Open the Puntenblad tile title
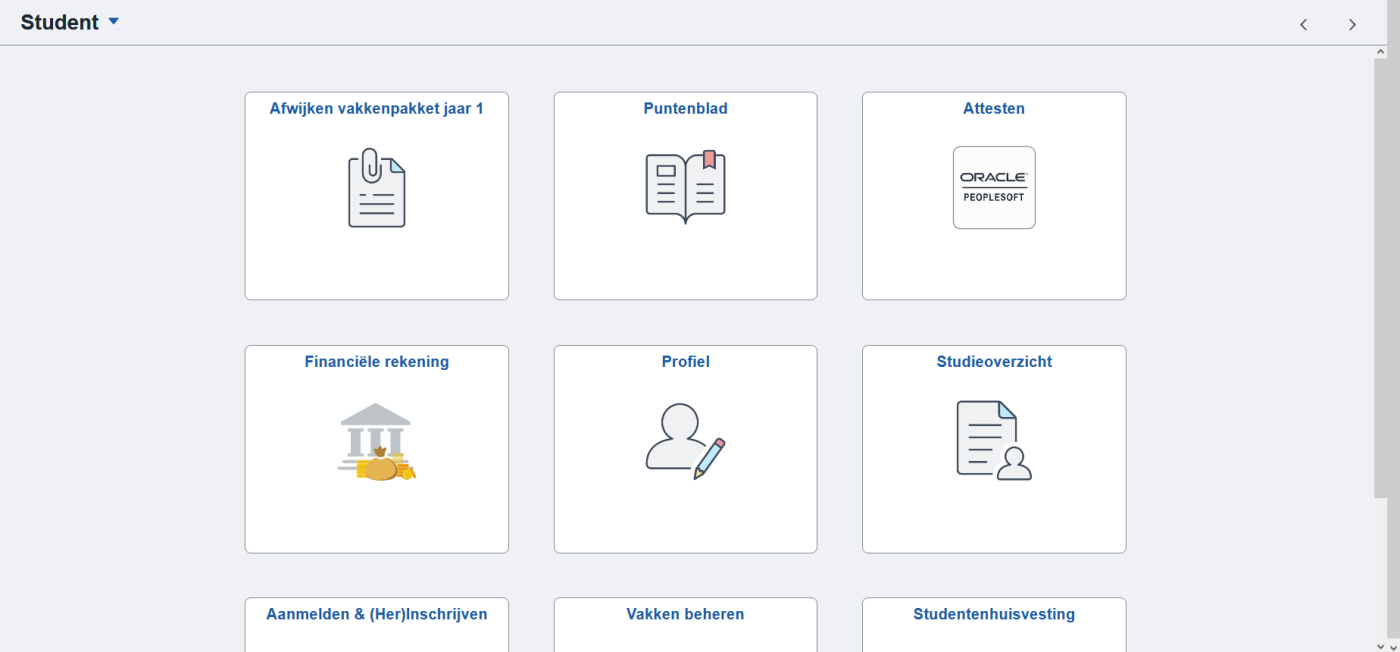1400x652 pixels. click(x=685, y=109)
